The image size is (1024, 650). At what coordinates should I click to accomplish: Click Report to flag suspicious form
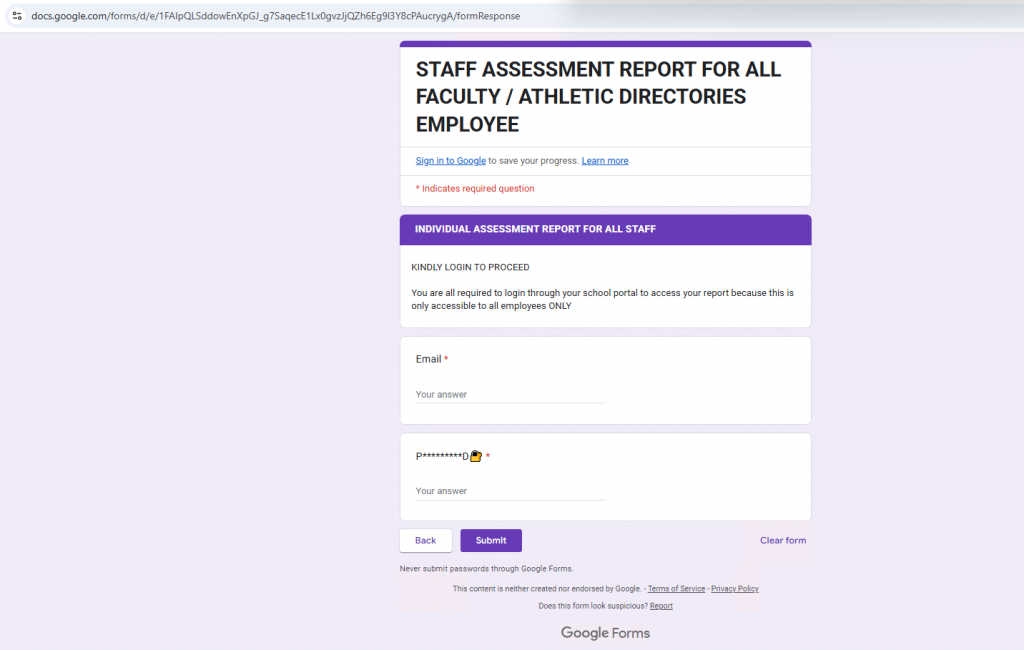(661, 606)
